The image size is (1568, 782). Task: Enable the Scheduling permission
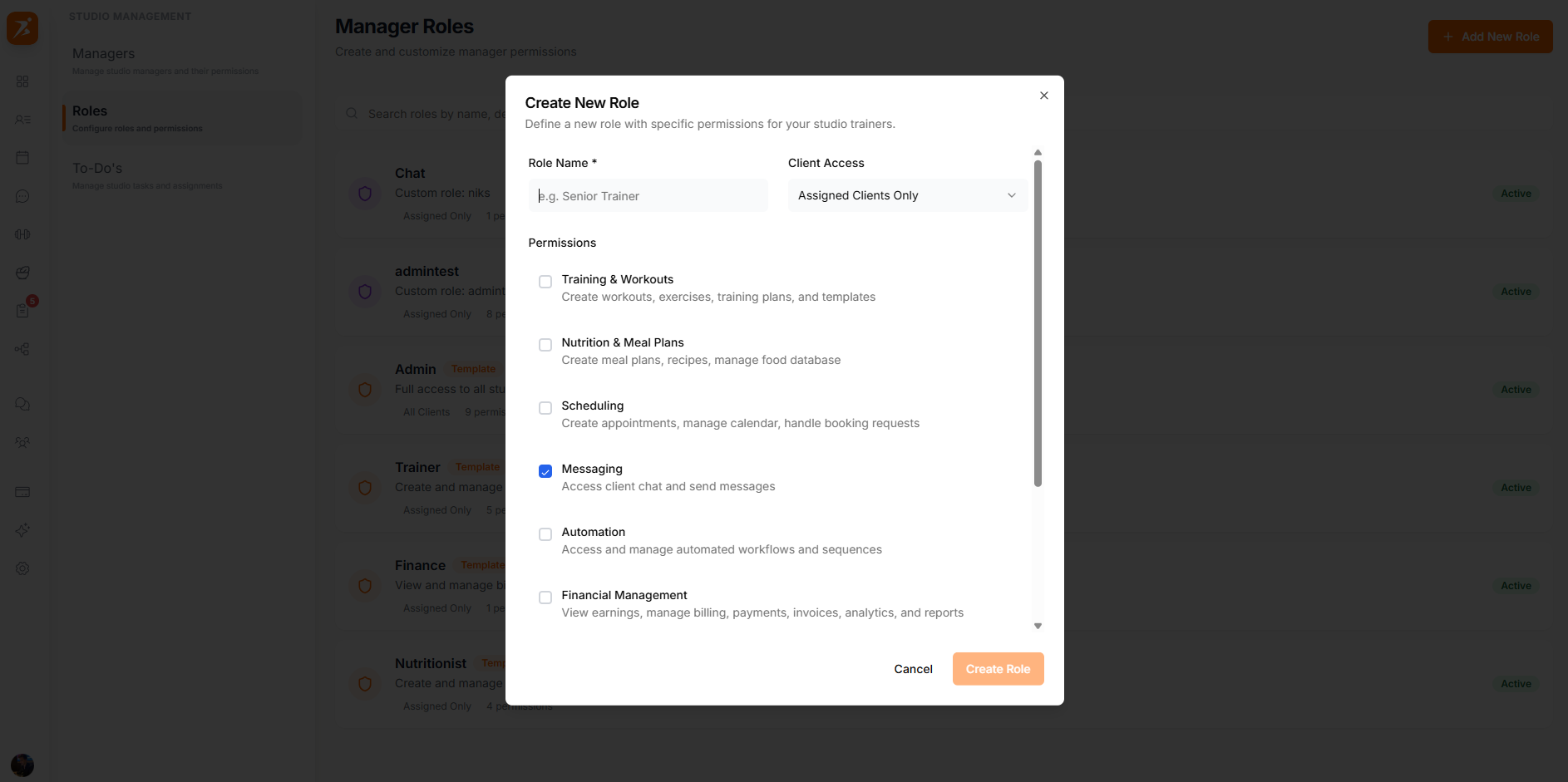[x=545, y=408]
